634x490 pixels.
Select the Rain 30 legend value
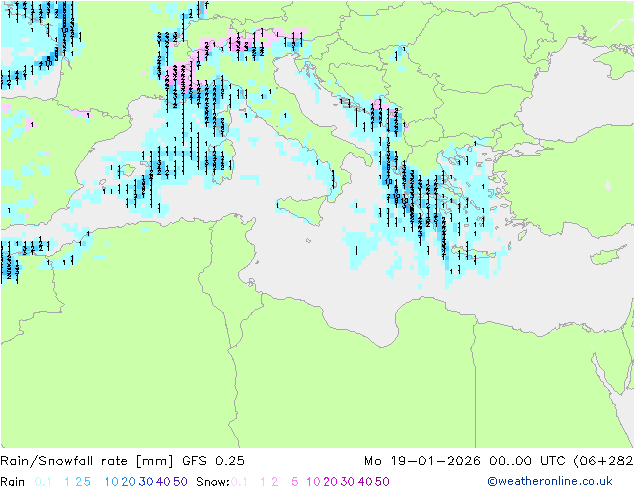[x=146, y=482]
